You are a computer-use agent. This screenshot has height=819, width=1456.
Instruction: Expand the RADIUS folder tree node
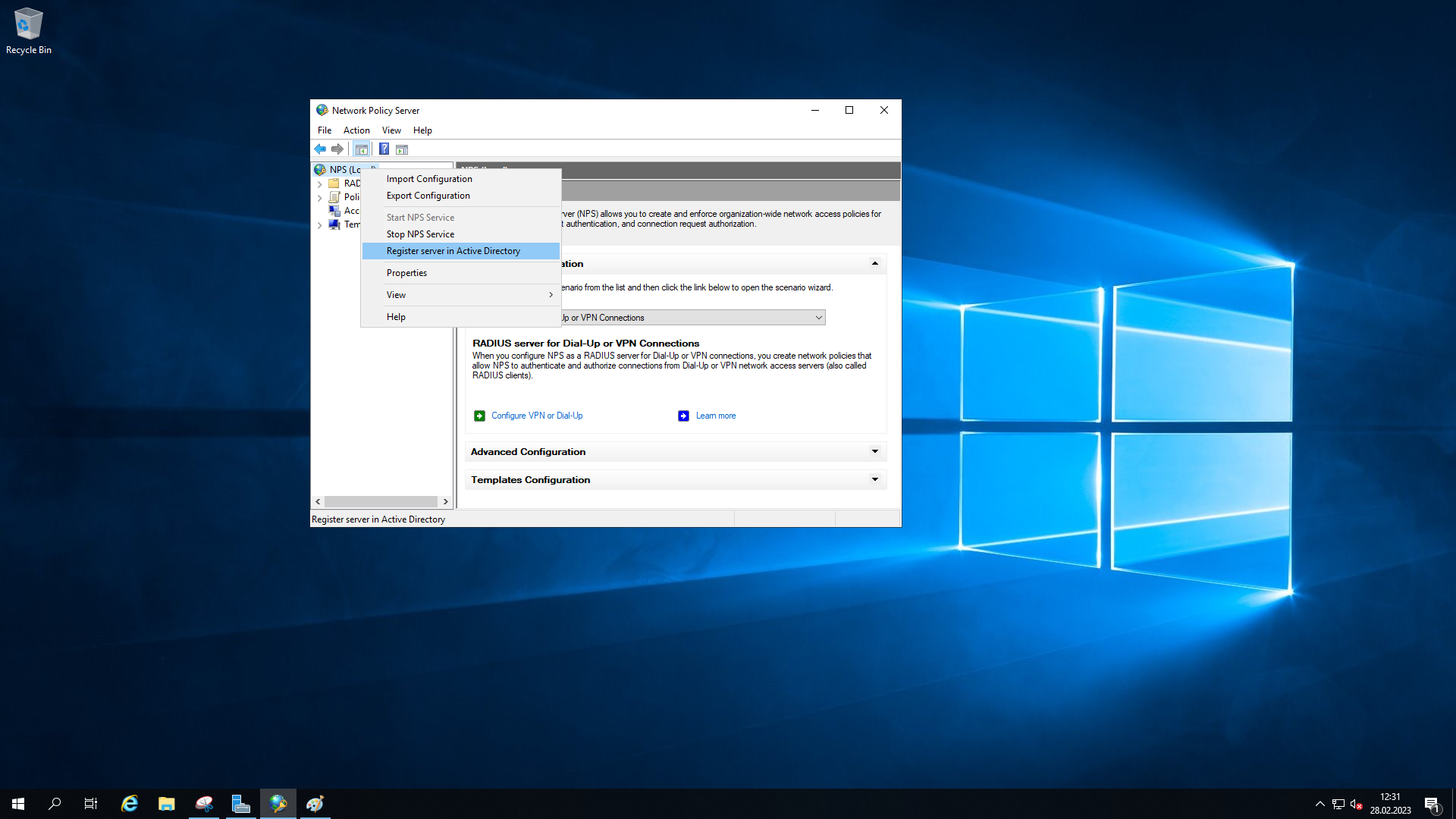point(319,184)
